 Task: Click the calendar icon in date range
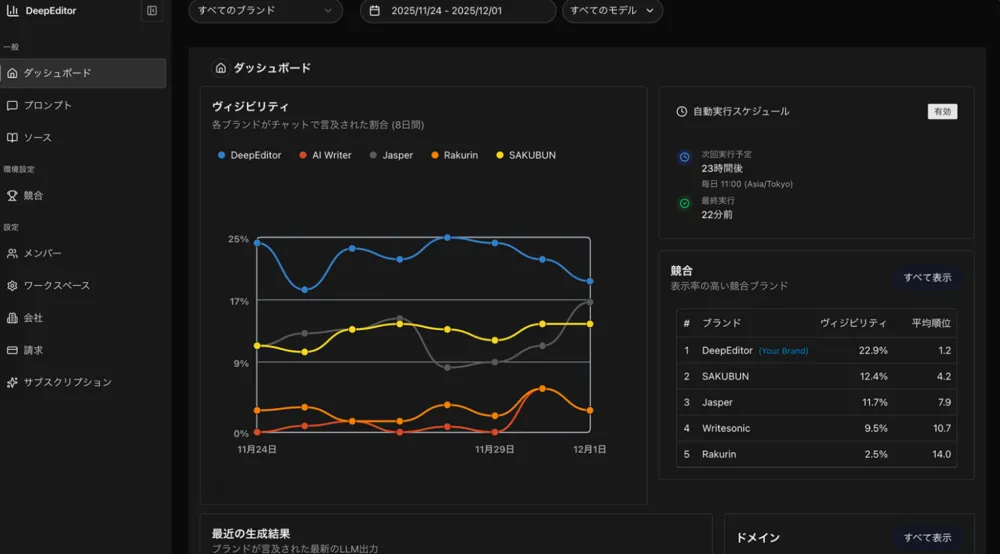374,10
